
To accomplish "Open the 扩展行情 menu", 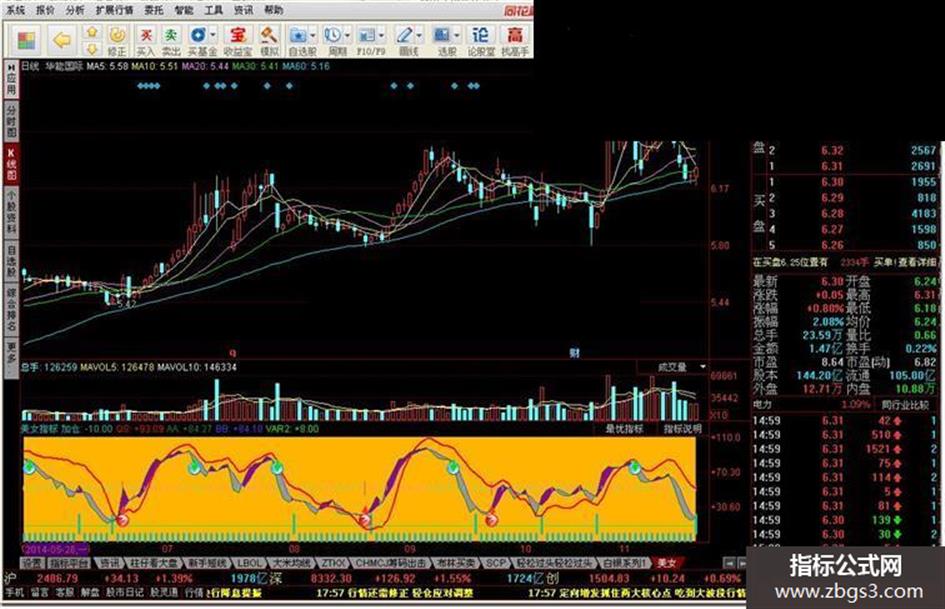I will coord(115,10).
